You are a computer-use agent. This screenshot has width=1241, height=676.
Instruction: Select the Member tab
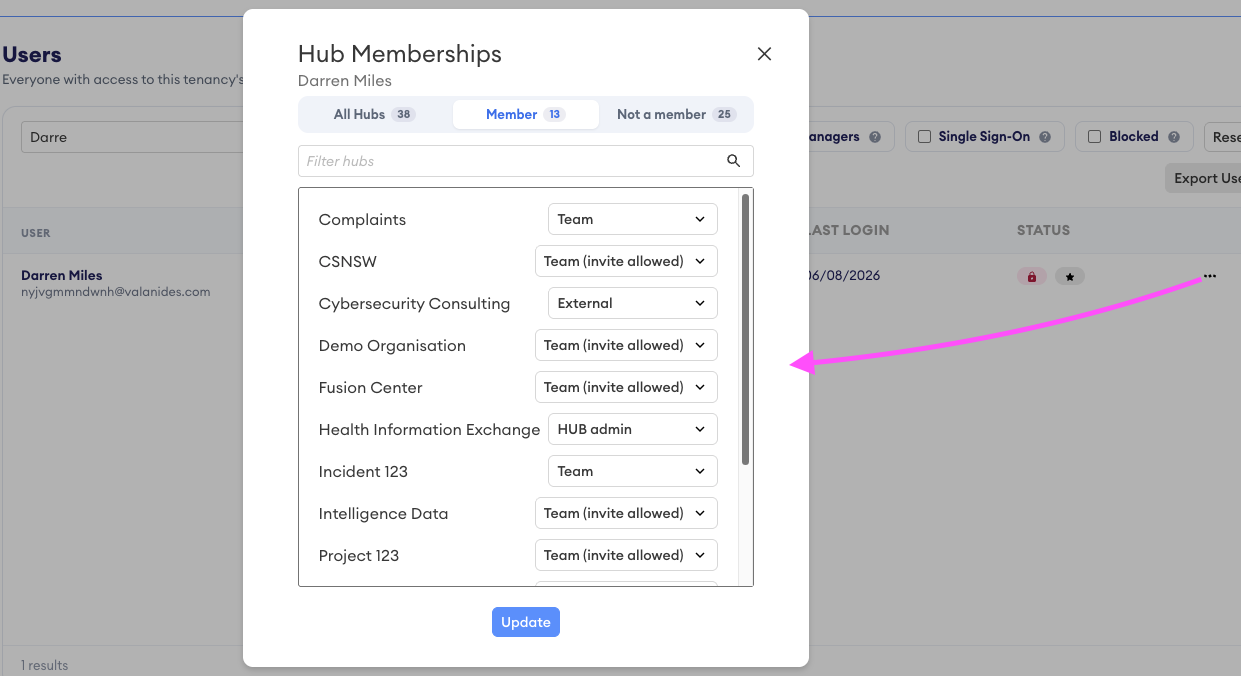click(526, 114)
